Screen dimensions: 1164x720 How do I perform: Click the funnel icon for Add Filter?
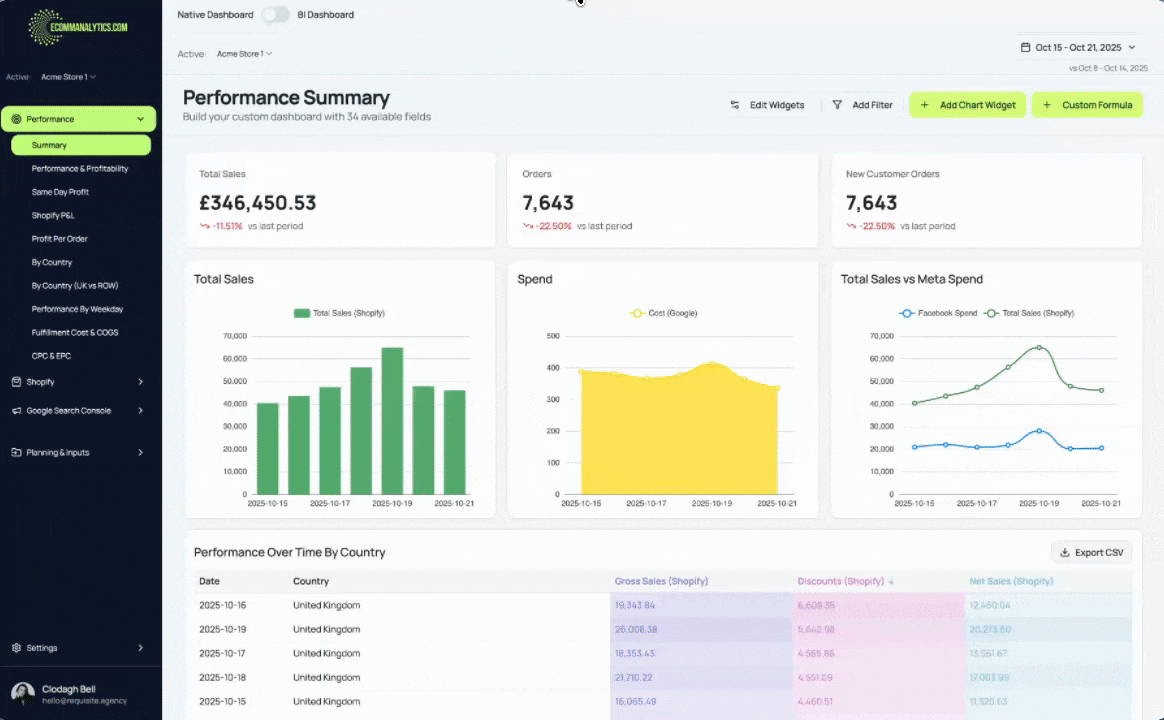(837, 105)
